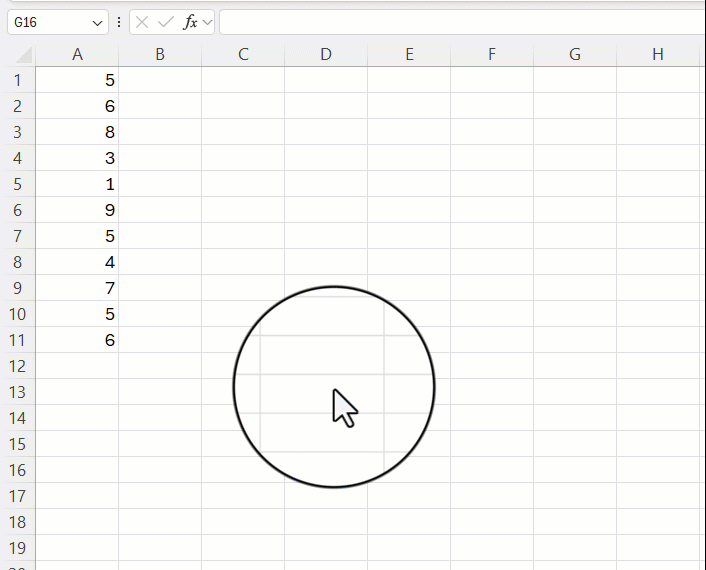The height and width of the screenshot is (570, 706).
Task: Select row 14 header
Action: [x=18, y=418]
